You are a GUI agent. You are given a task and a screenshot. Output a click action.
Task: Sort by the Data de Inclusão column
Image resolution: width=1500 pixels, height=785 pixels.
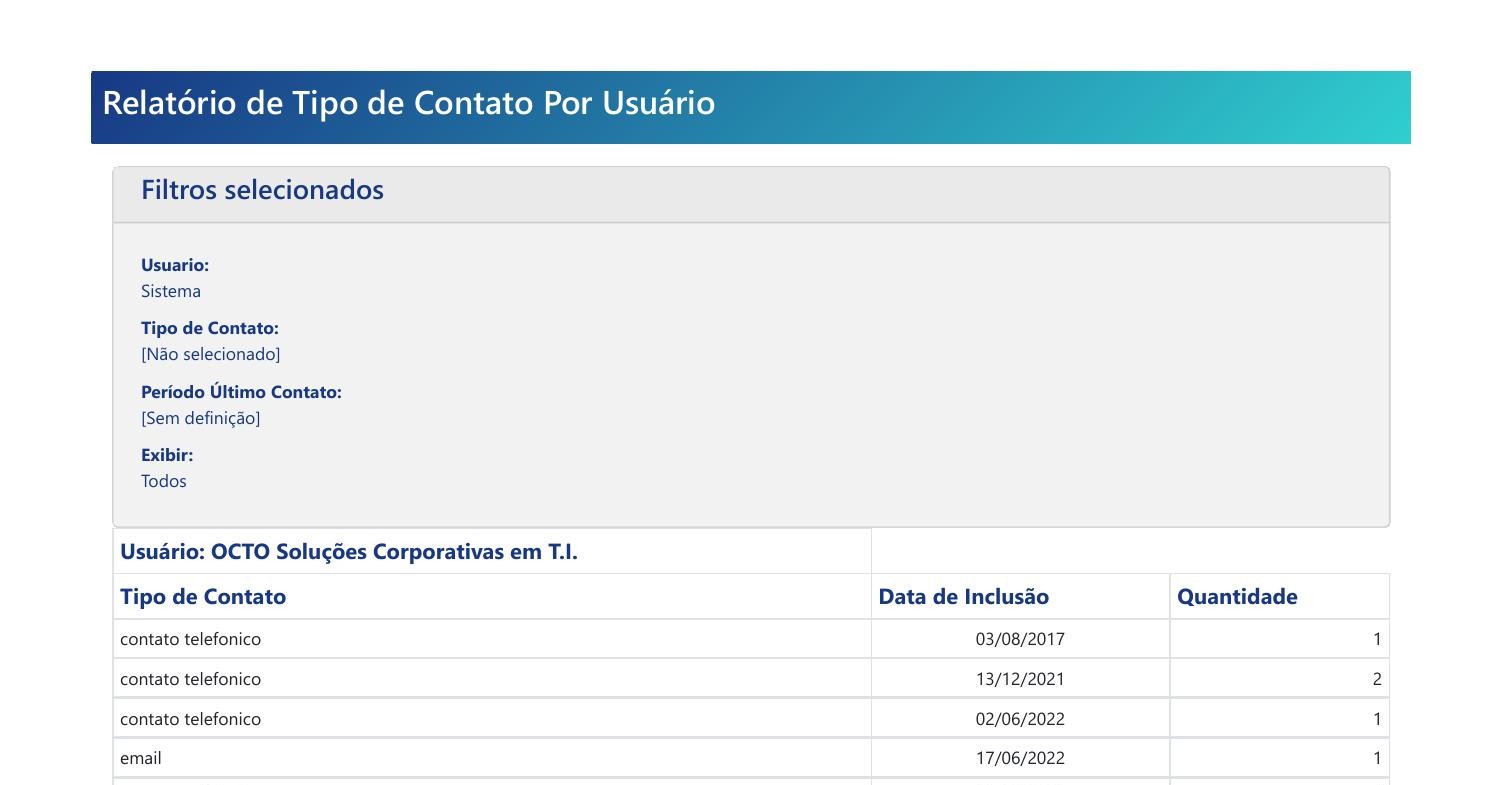pyautogui.click(x=964, y=596)
